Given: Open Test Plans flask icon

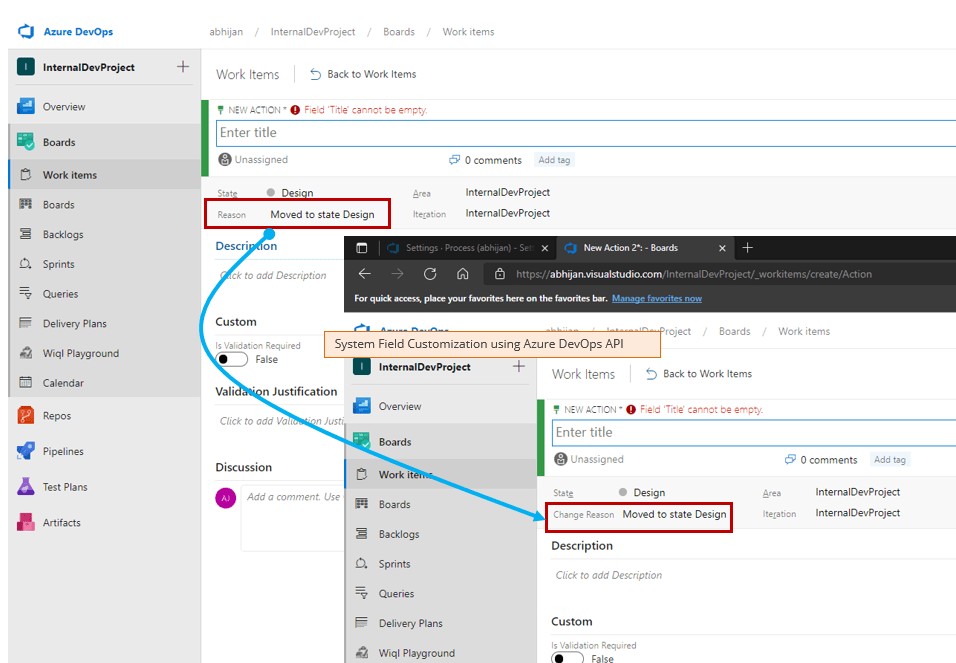Looking at the screenshot, I should 26,487.
